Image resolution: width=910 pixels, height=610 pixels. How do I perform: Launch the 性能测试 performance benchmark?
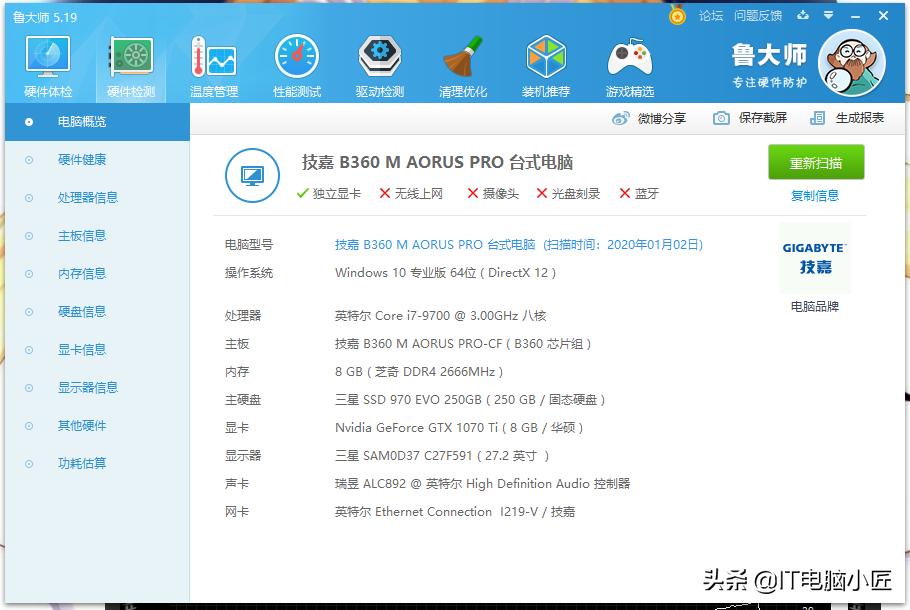click(x=296, y=63)
